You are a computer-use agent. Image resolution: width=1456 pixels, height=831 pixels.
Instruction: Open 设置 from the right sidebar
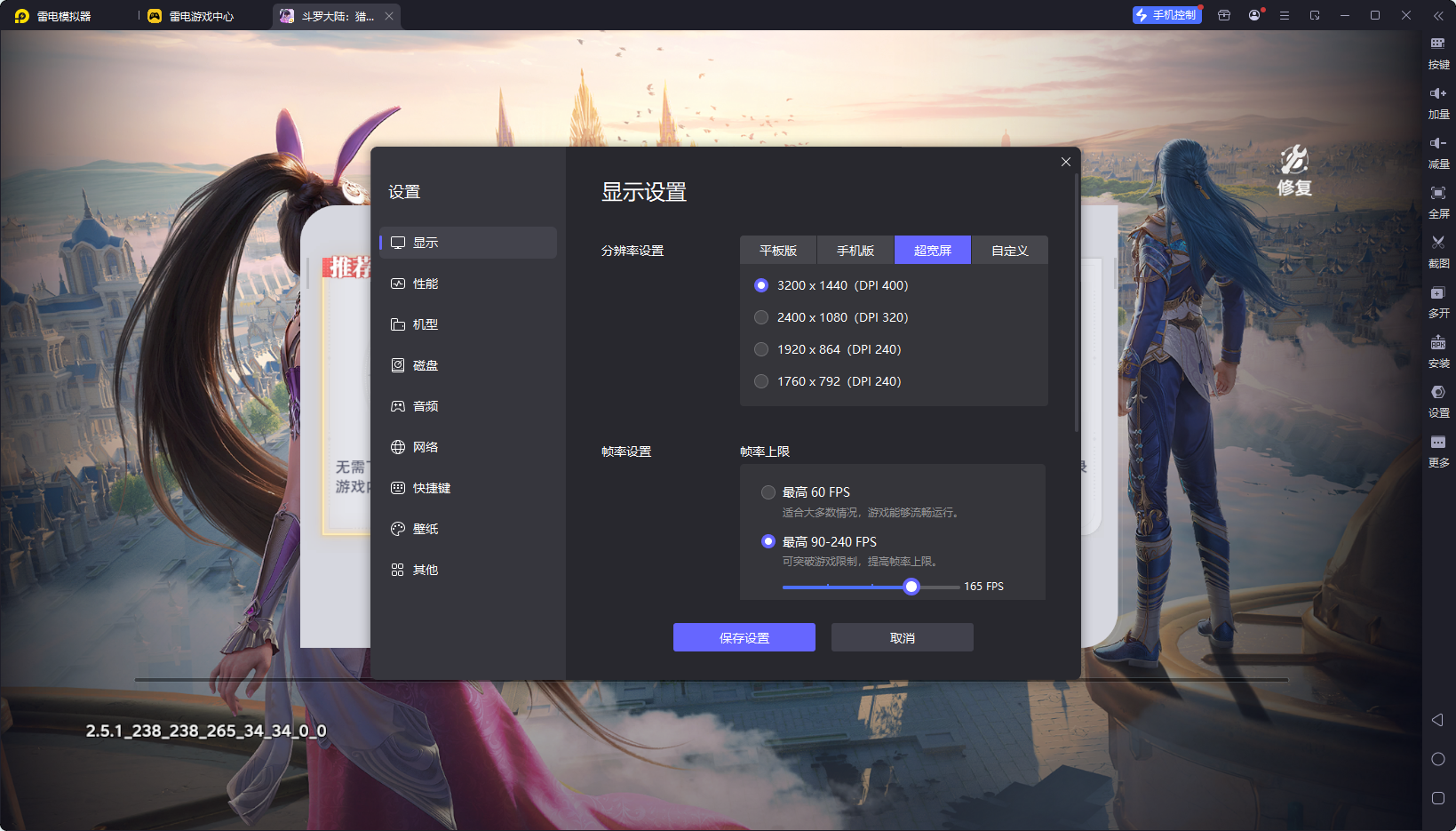click(x=1438, y=401)
